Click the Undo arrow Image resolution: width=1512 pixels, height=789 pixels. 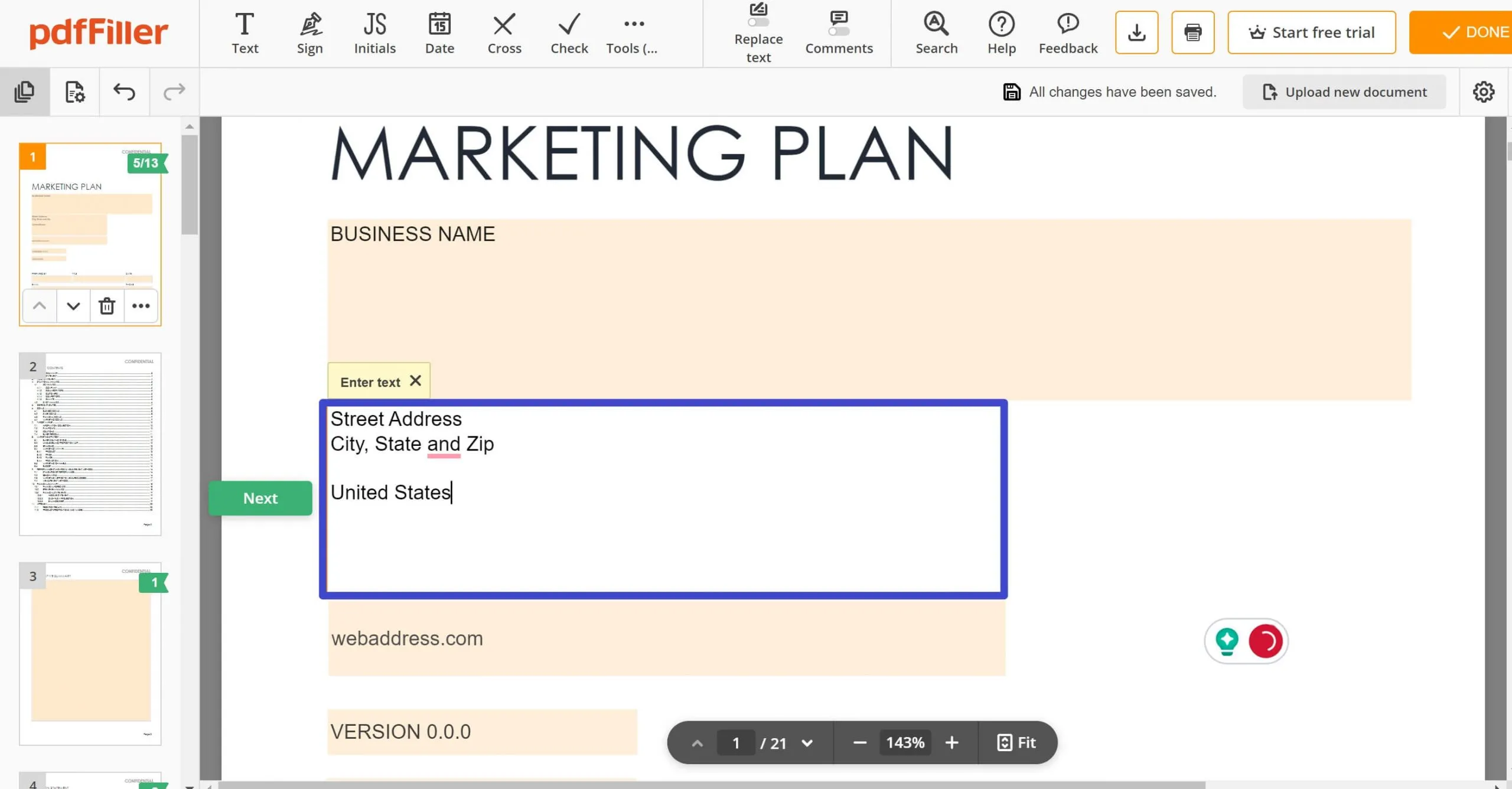pyautogui.click(x=123, y=92)
